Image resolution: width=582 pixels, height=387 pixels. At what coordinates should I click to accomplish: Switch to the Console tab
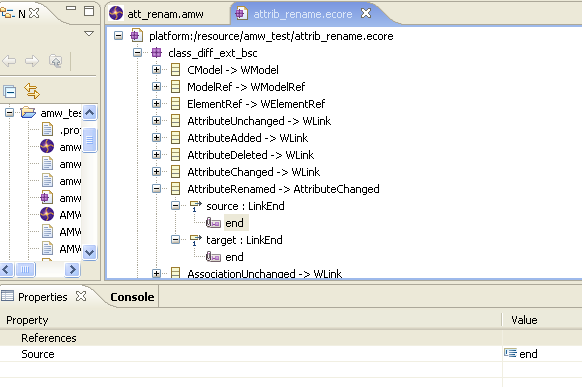coord(132,297)
